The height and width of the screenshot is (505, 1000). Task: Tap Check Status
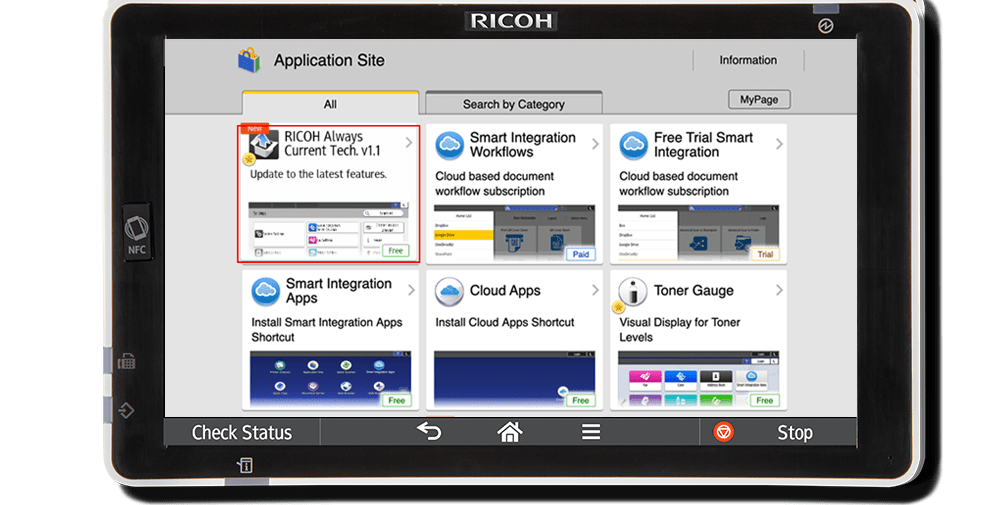[x=242, y=432]
